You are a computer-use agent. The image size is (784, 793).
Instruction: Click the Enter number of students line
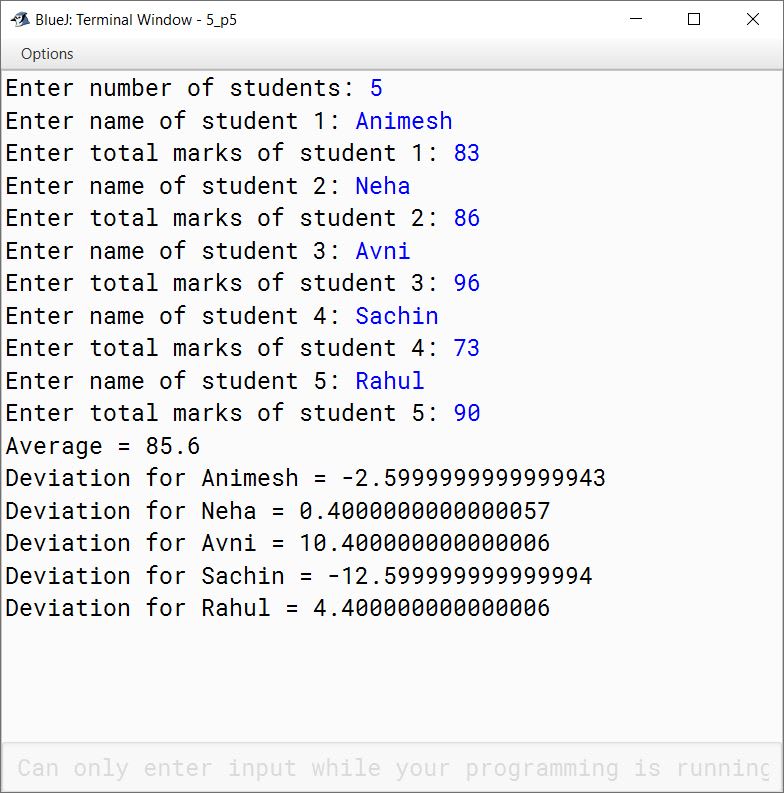194,89
